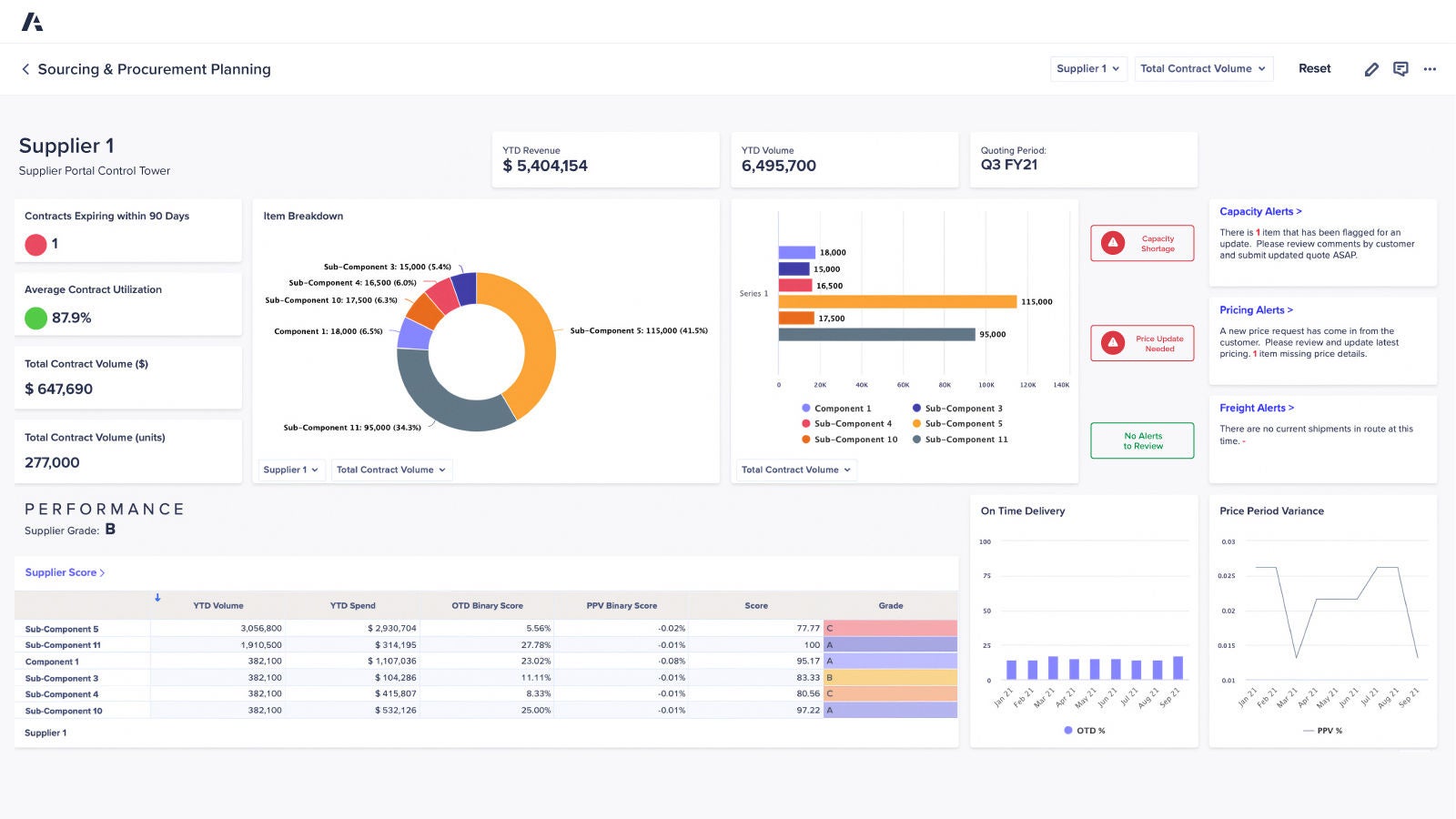Expand the Total Contract Volume selector below the bar chart
1456x819 pixels.
pos(794,470)
